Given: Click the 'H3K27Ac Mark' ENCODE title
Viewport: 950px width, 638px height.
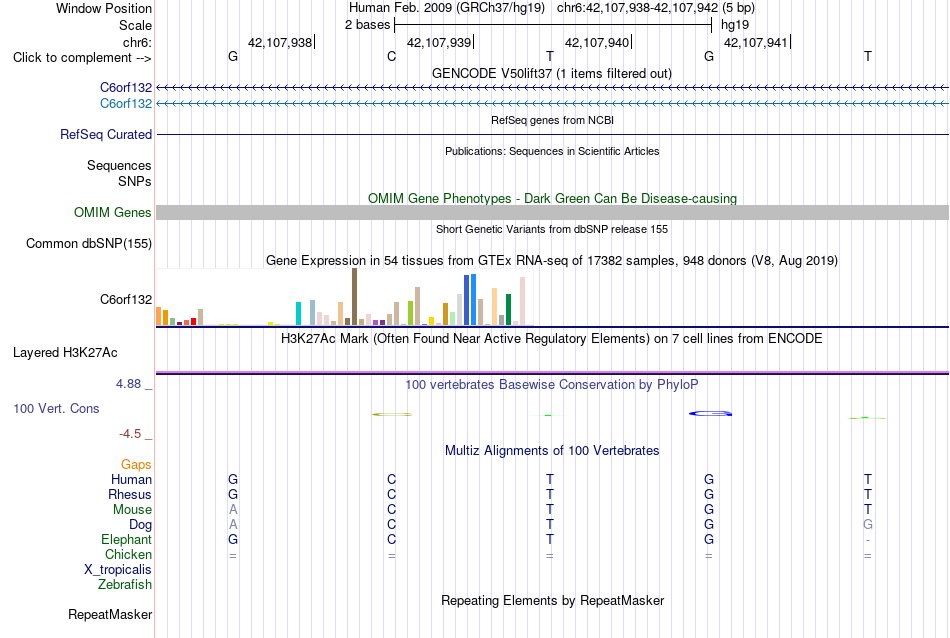Looking at the screenshot, I should 552,338.
